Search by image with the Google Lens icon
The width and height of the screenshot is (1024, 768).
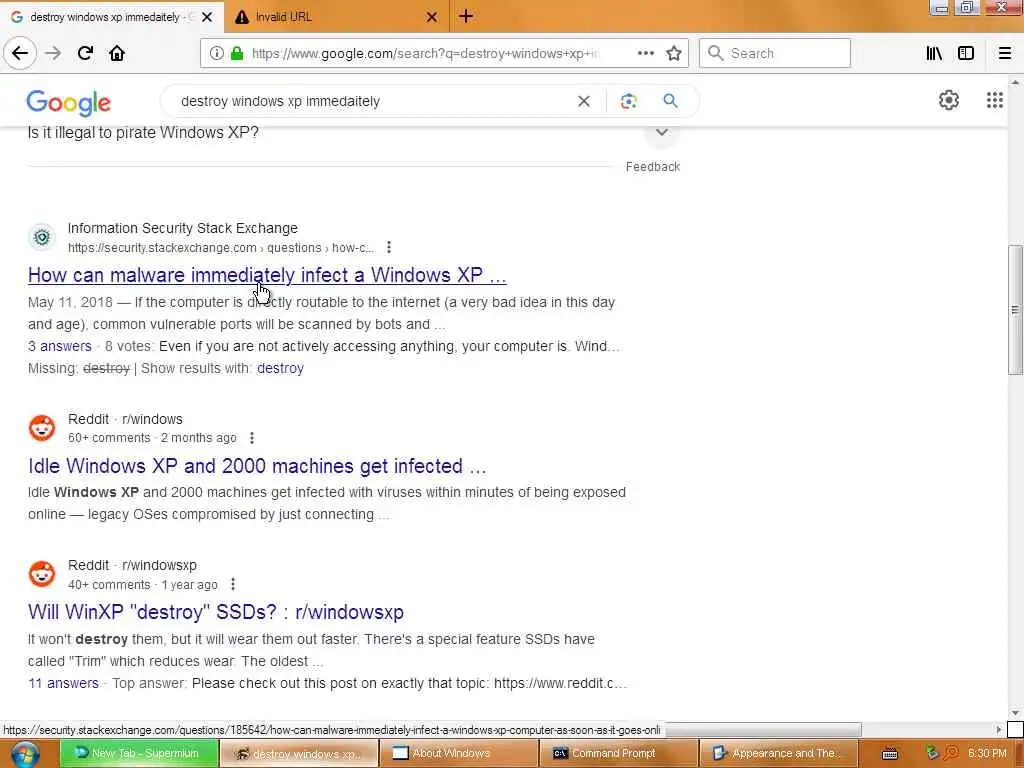pos(628,101)
